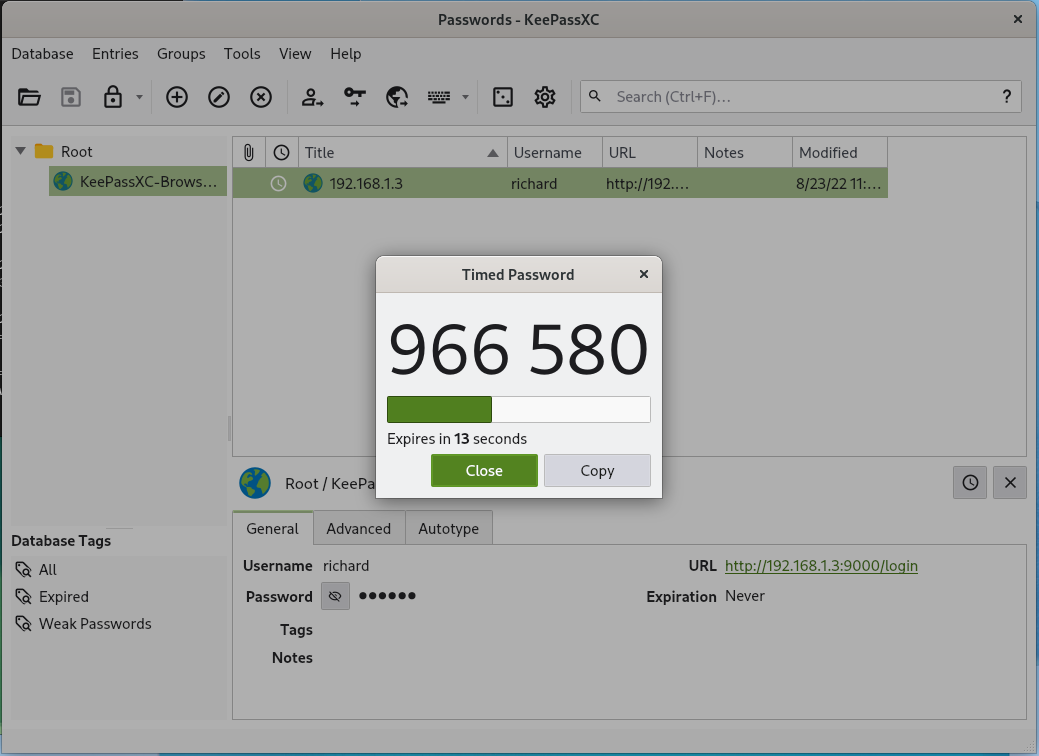Click the Save database floppy icon
1039x756 pixels.
click(x=71, y=97)
